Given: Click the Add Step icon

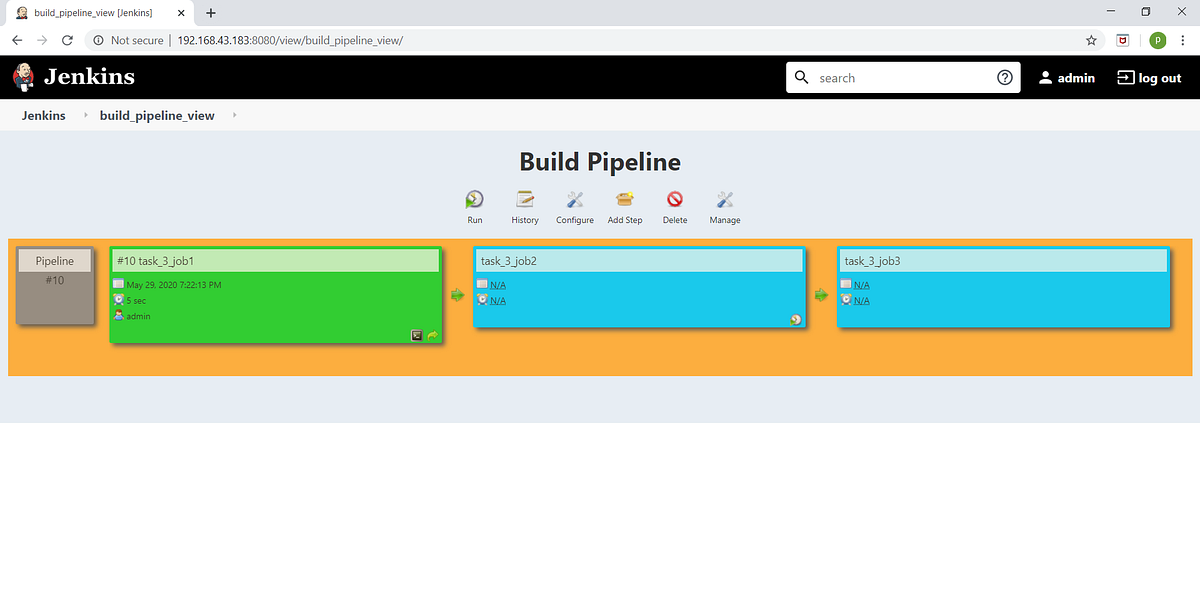Looking at the screenshot, I should [x=624, y=201].
